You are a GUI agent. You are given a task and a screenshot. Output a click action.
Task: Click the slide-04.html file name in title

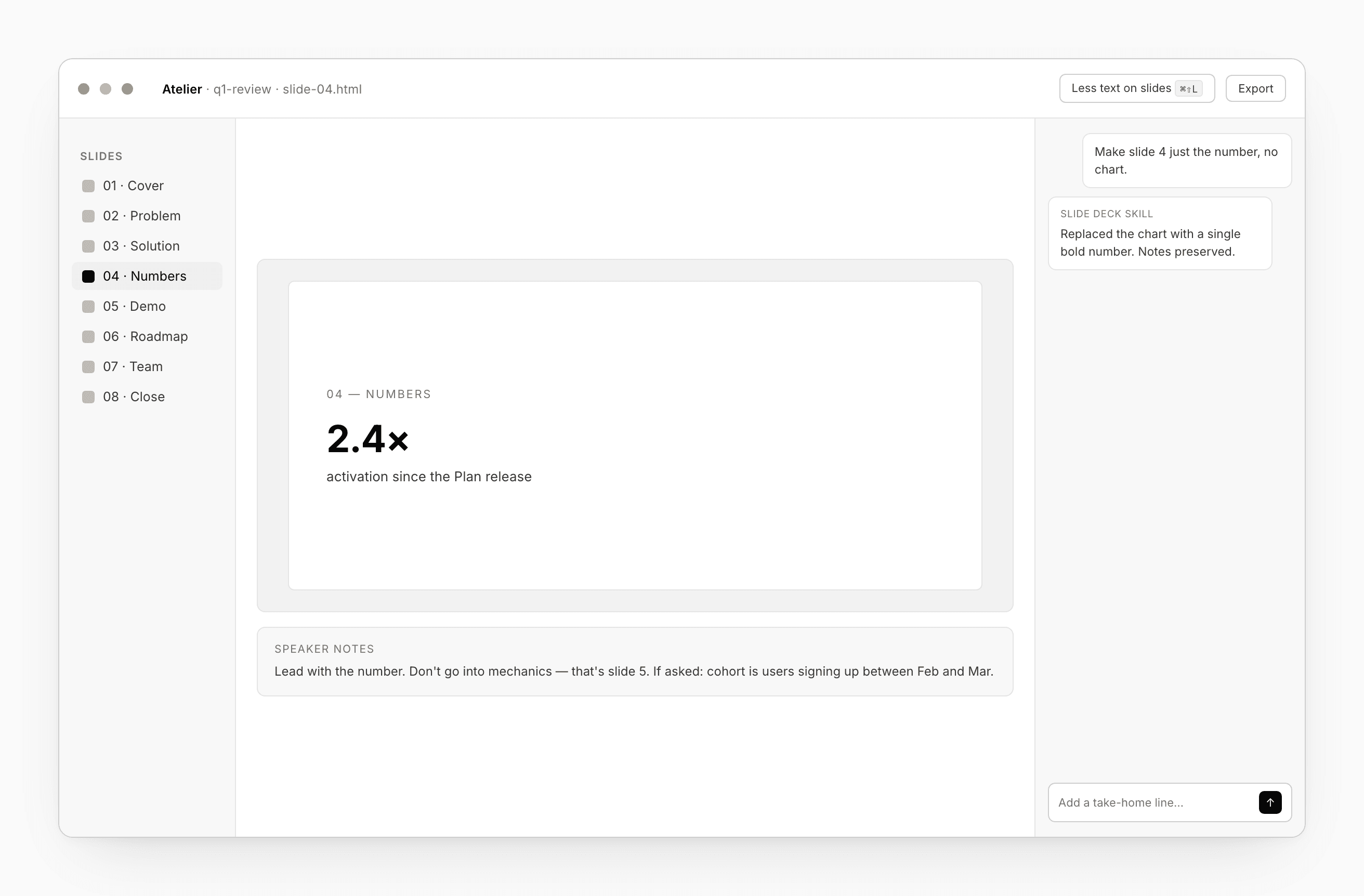(322, 89)
